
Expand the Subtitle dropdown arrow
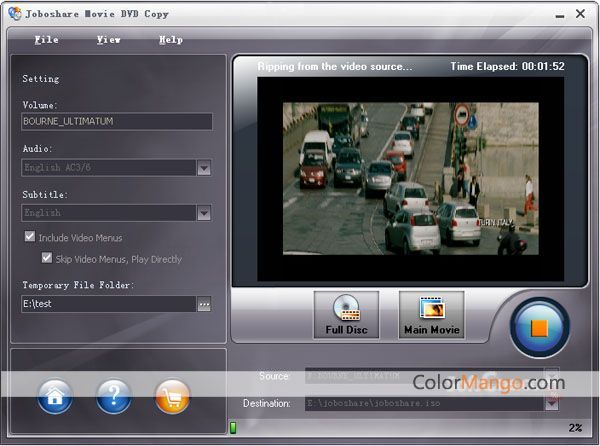(x=204, y=213)
